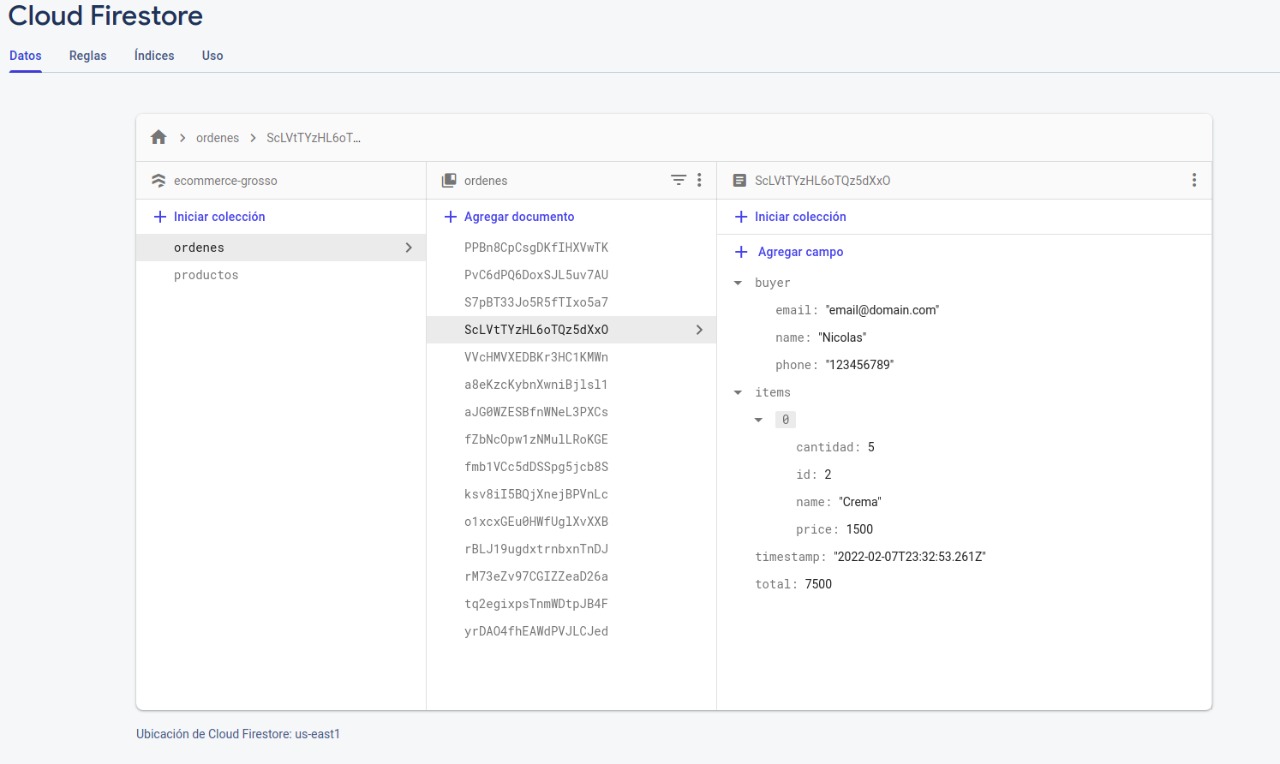Open the document ScLVtTYzHL6oTQz5dXxO three-dot menu
This screenshot has width=1280, height=764.
1194,180
